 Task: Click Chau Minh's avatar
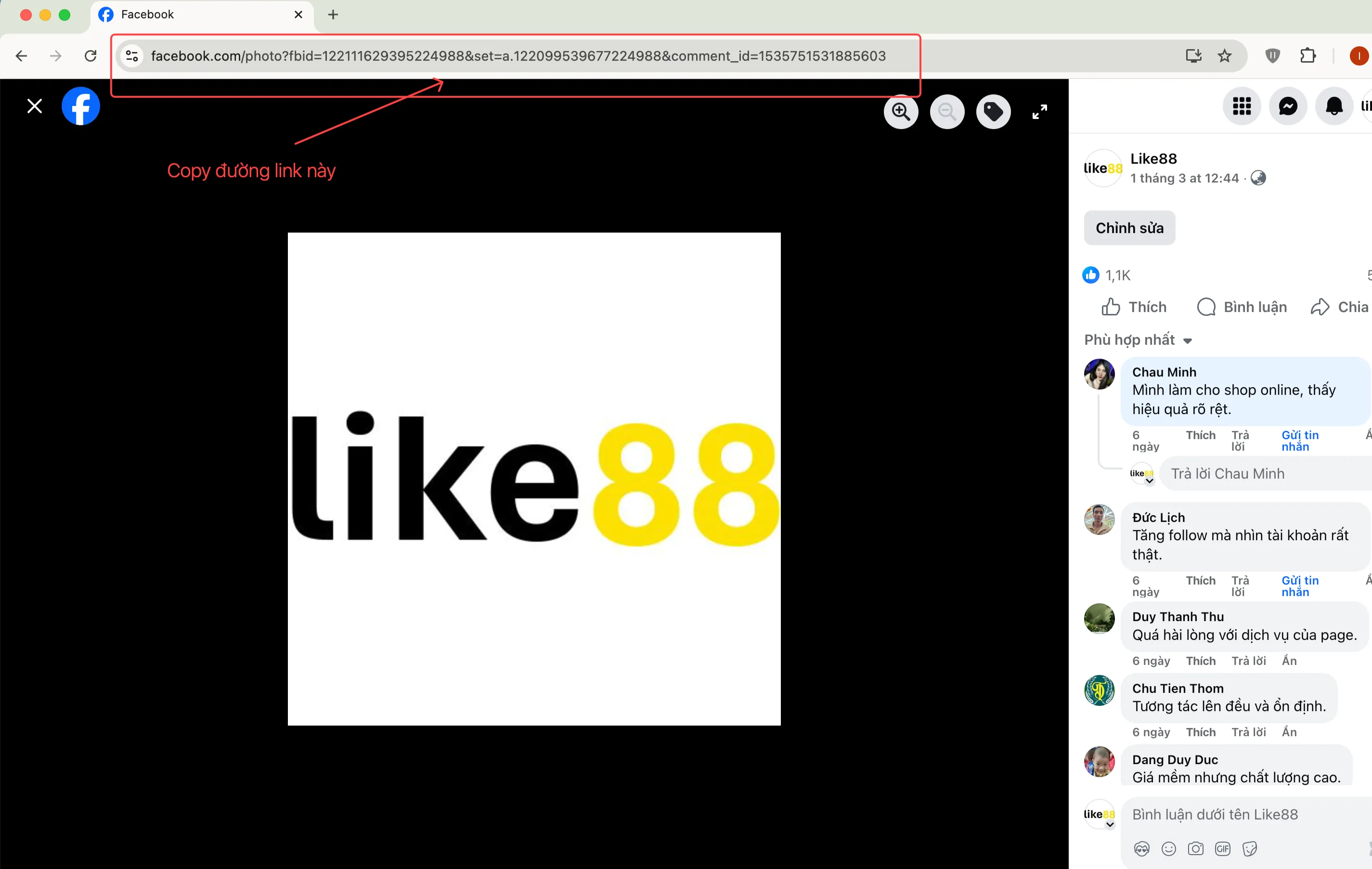1099,375
